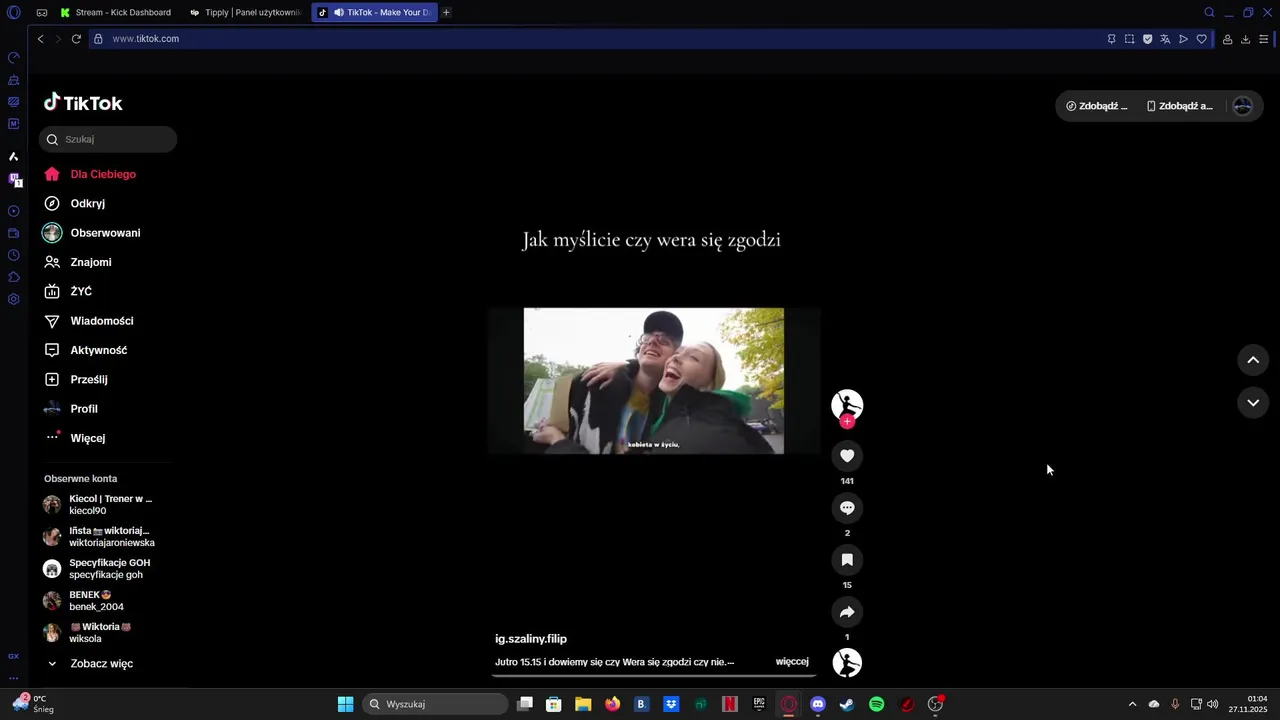Open Discord from the taskbar
The width and height of the screenshot is (1280, 720).
click(818, 704)
